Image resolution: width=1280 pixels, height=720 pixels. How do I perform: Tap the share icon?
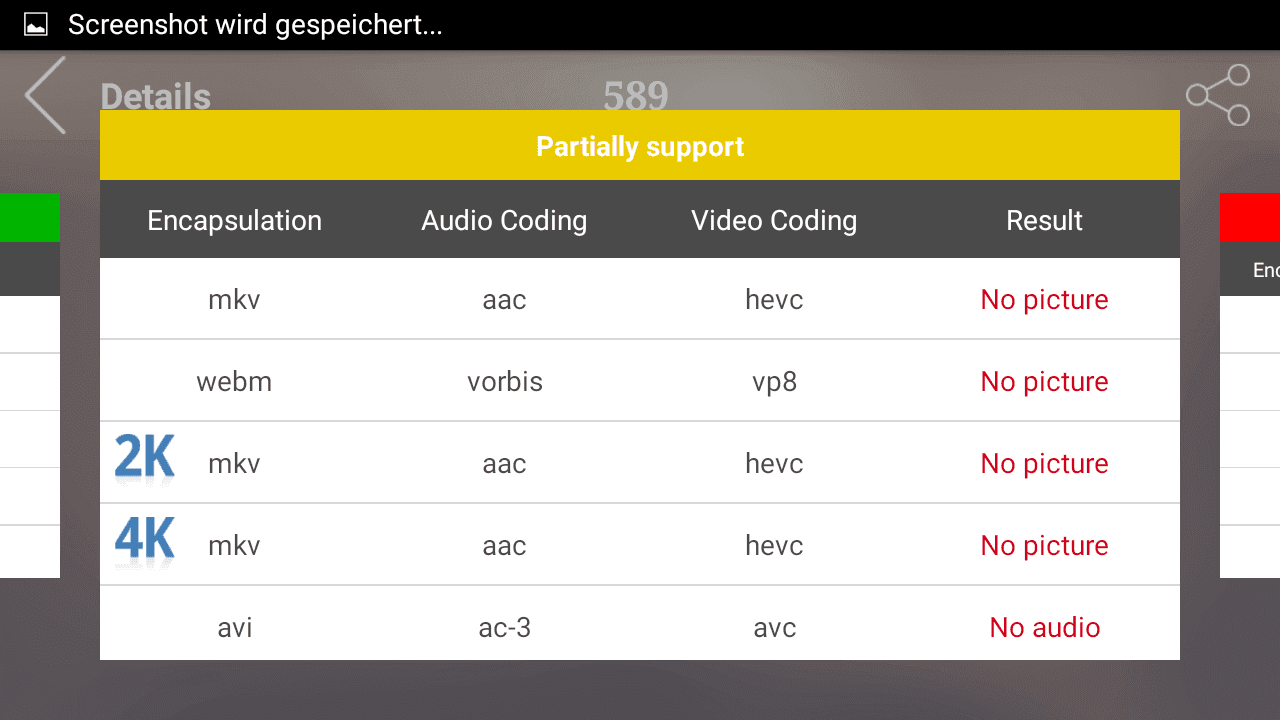[1218, 95]
